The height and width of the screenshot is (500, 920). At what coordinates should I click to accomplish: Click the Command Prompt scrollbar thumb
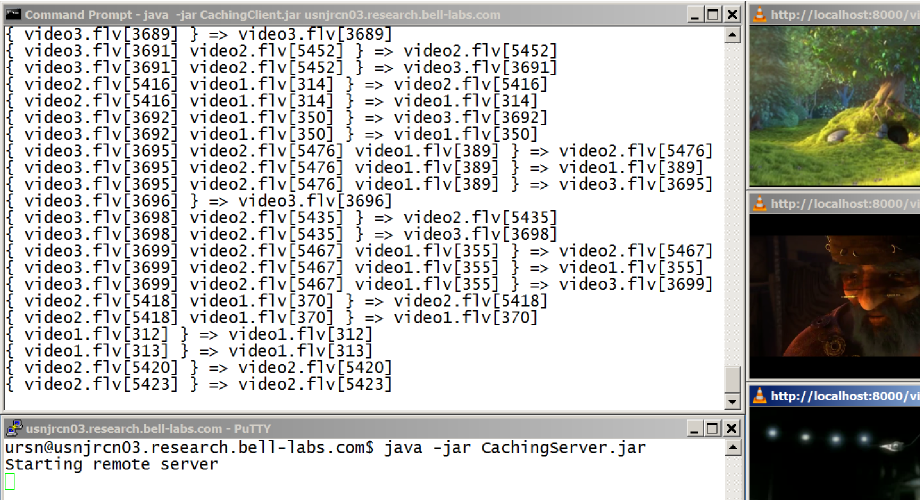pyautogui.click(x=732, y=380)
